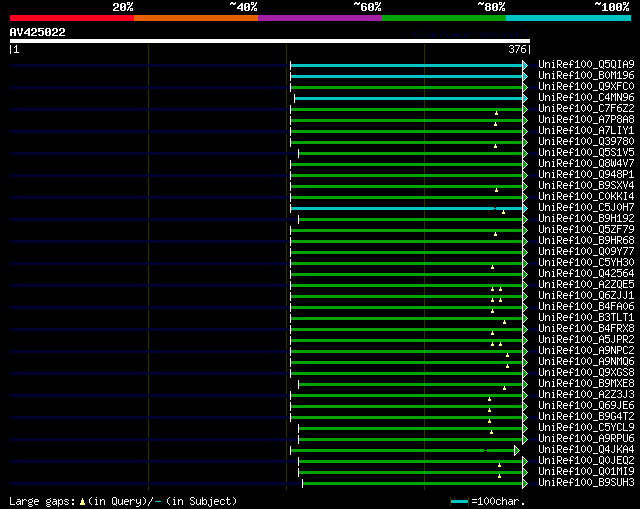Select the UniRef100_B9H192 text
Image resolution: width=640 pixels, height=509 pixels.
[x=586, y=219]
